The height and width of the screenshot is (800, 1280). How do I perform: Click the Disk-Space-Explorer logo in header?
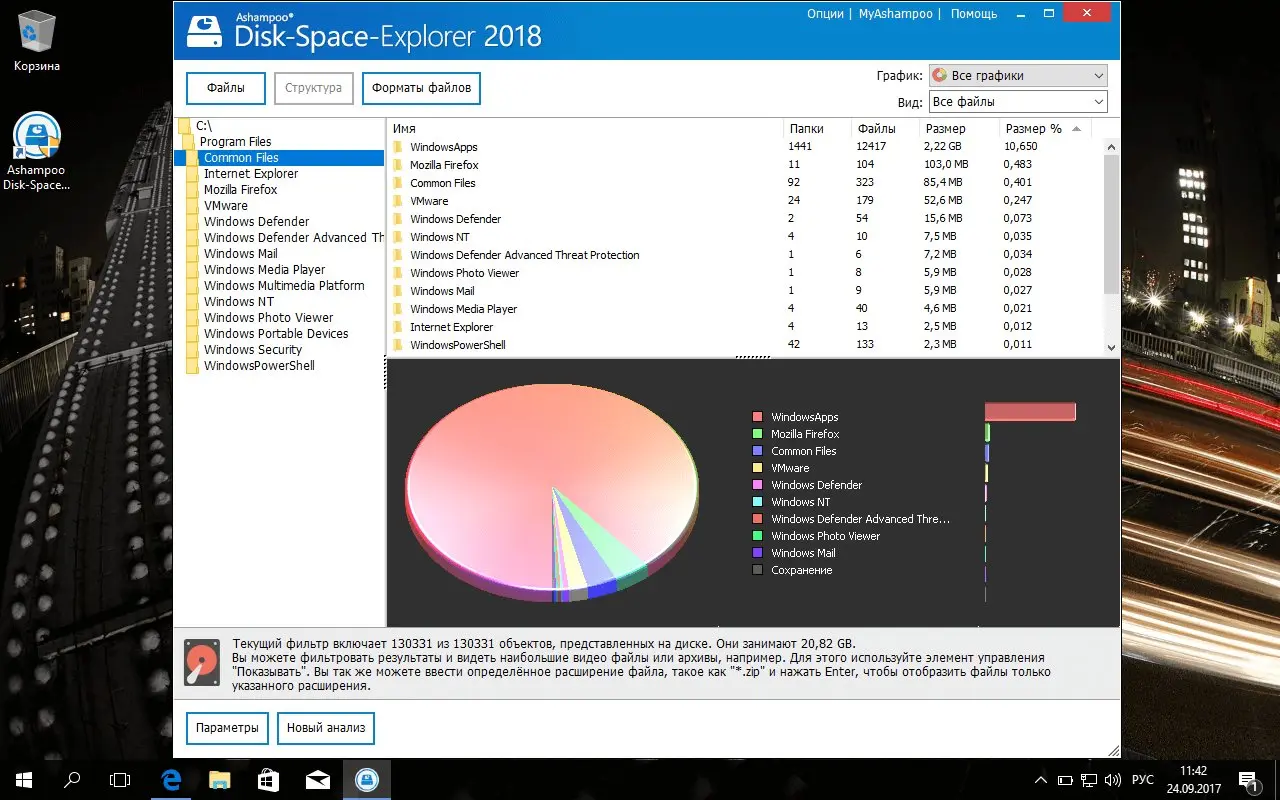coord(204,34)
